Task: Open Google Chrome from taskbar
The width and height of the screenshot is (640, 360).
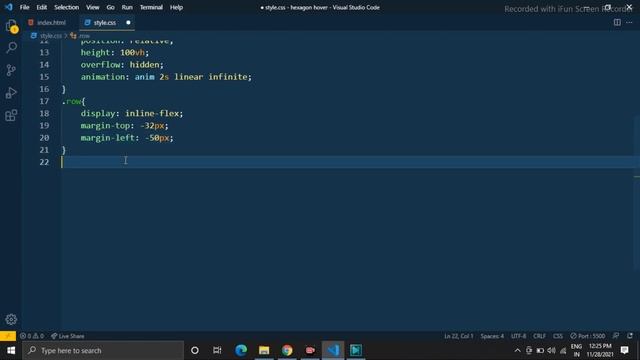Action: click(x=287, y=350)
